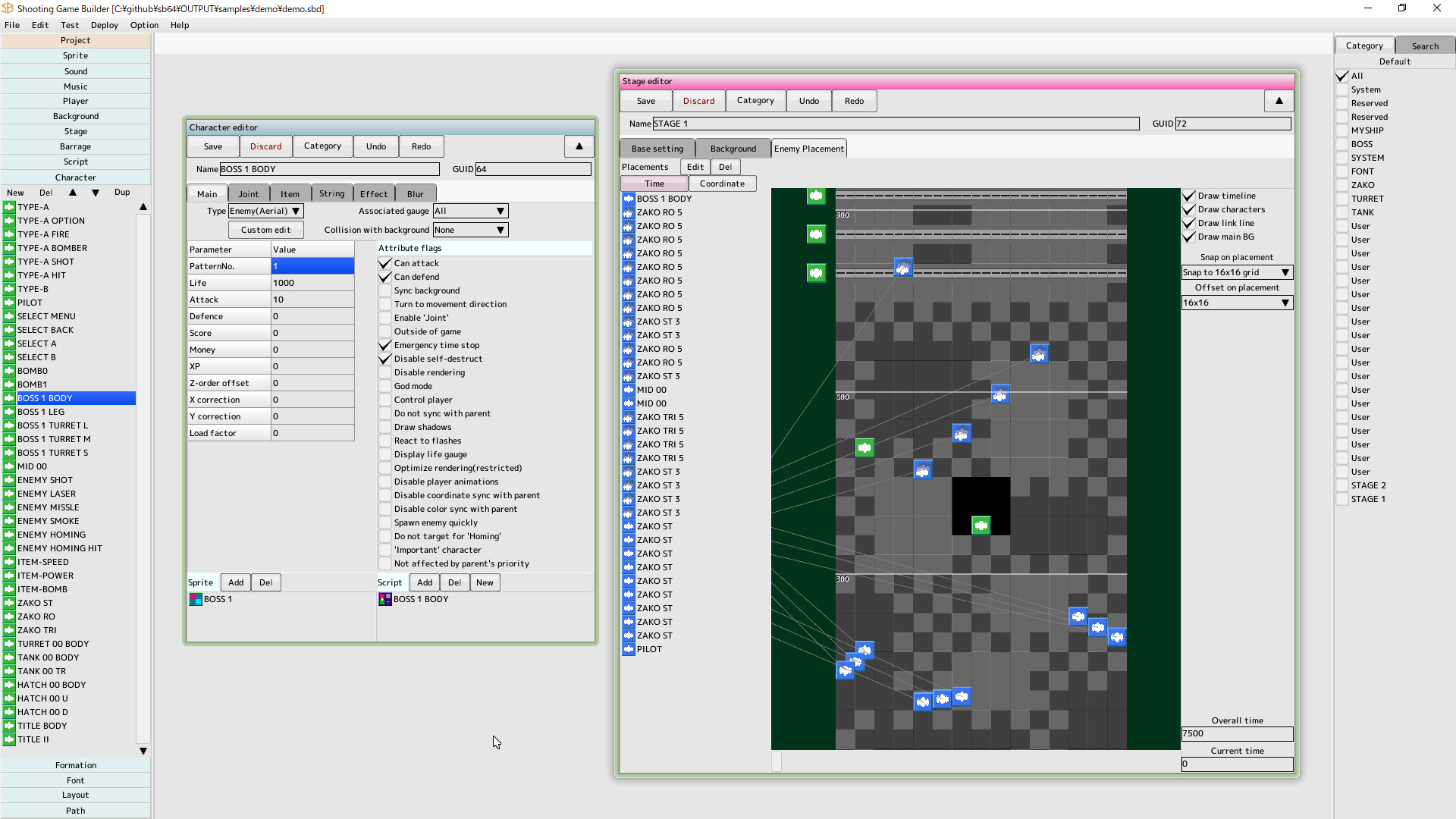Uncheck the Can attack attribute flag
1456x819 pixels.
384,263
